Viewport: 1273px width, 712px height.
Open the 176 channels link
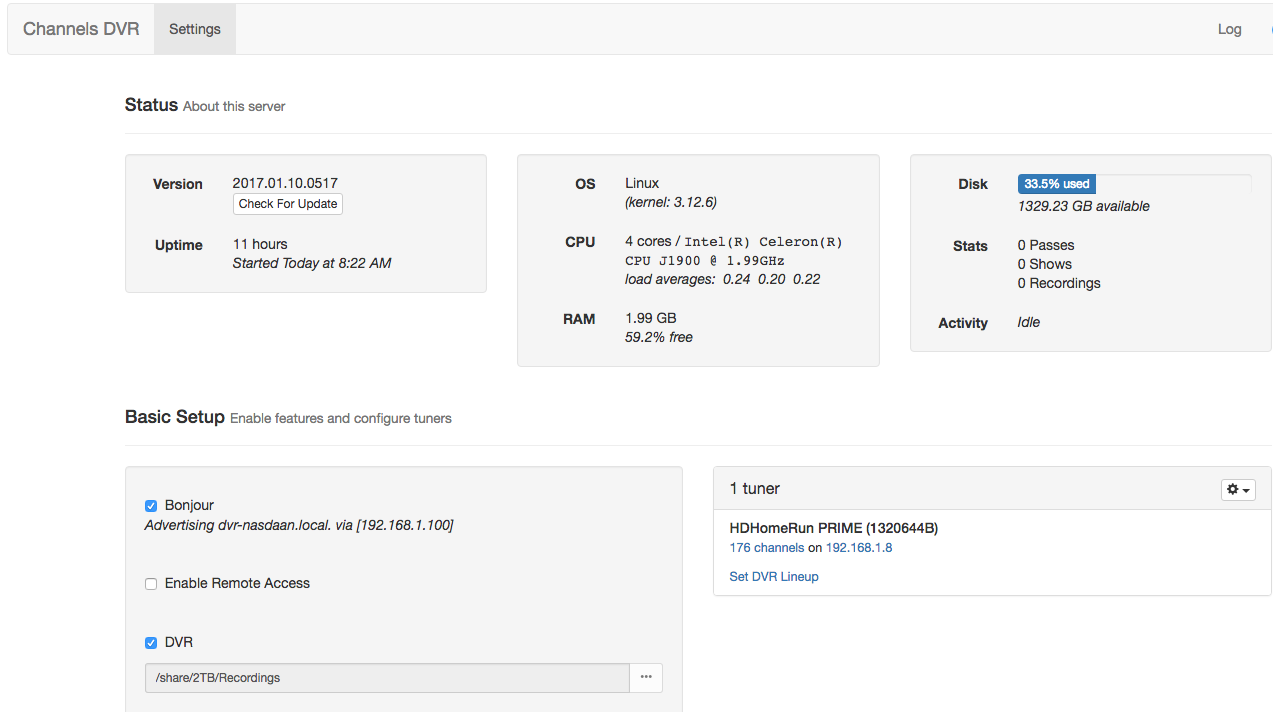click(x=766, y=548)
